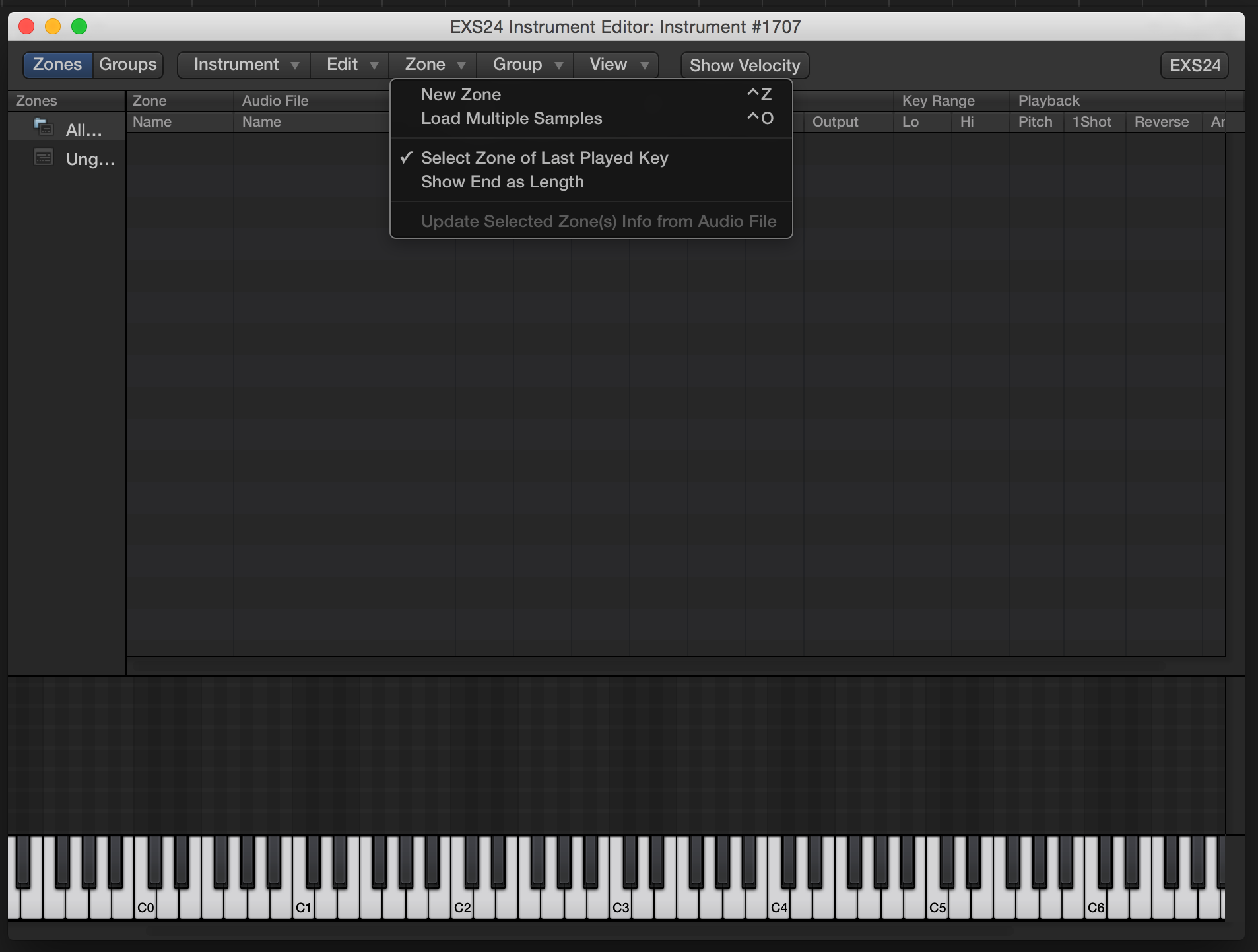Open the View dropdown menu

[617, 65]
